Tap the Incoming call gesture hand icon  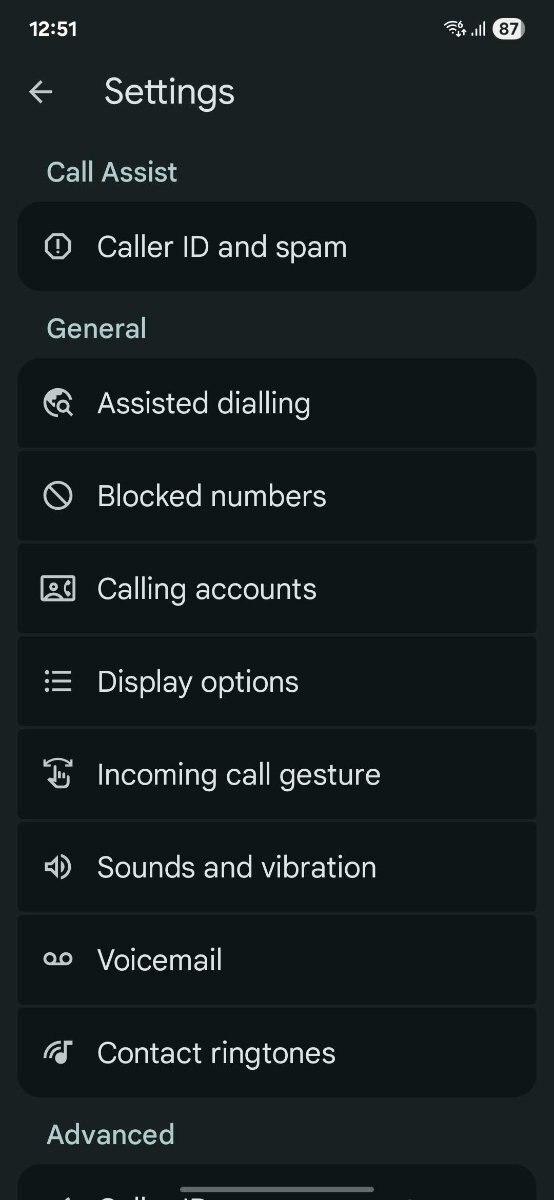click(58, 775)
